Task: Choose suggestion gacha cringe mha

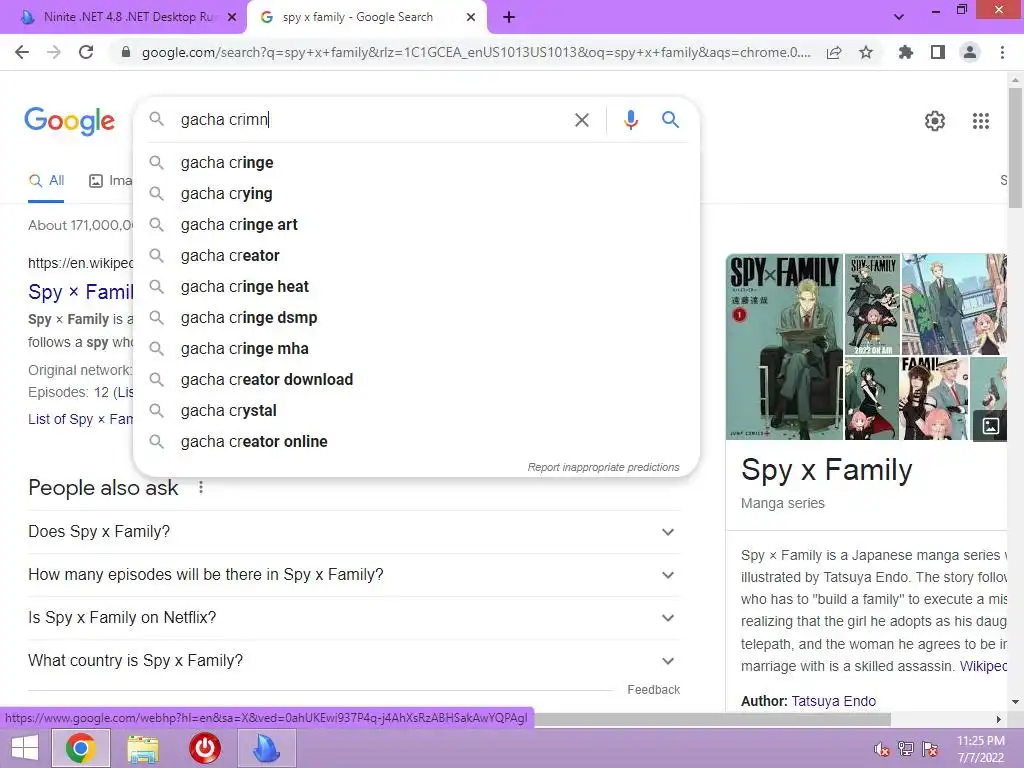Action: (x=416, y=349)
